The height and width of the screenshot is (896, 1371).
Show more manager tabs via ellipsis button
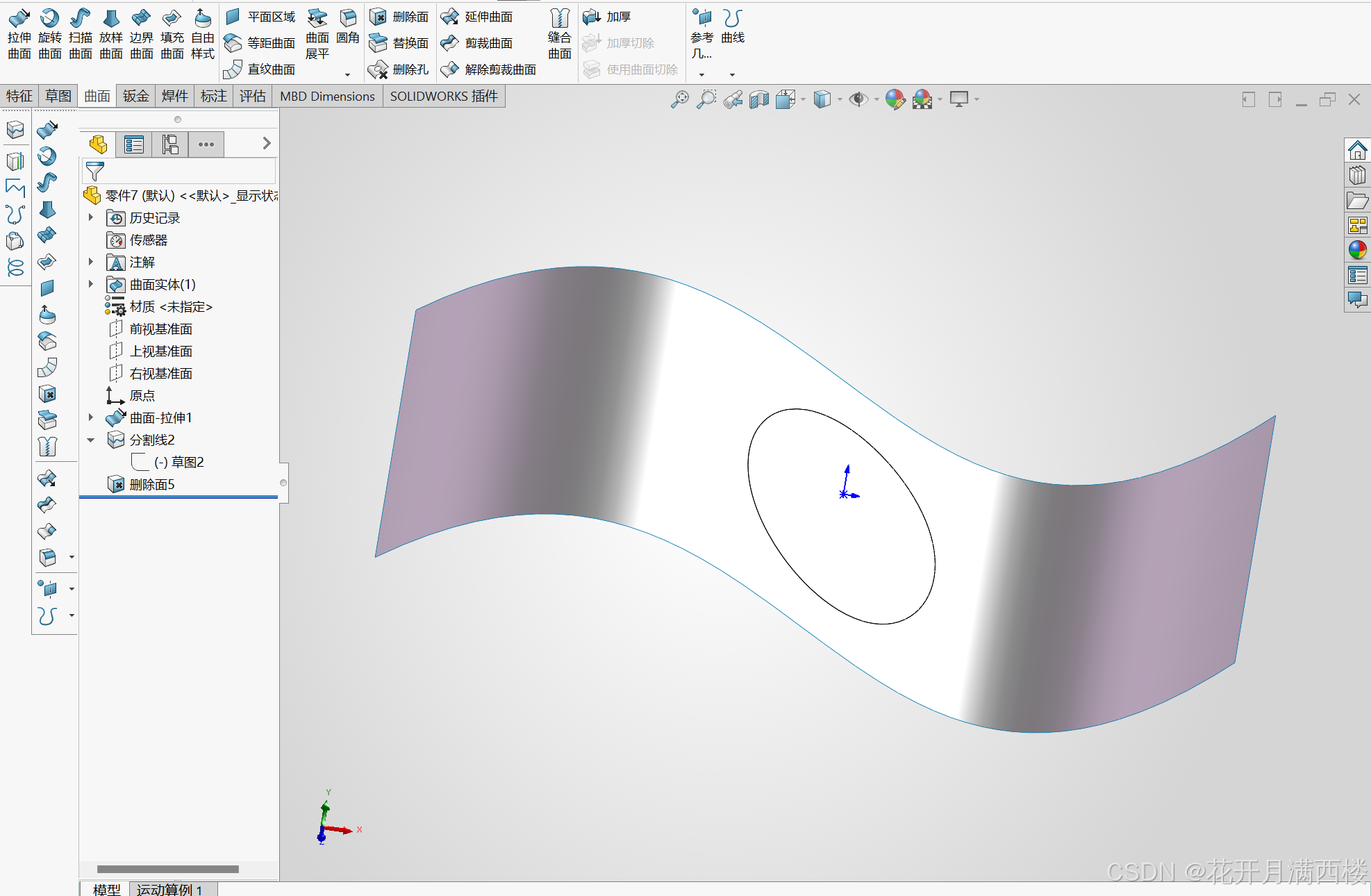(206, 144)
